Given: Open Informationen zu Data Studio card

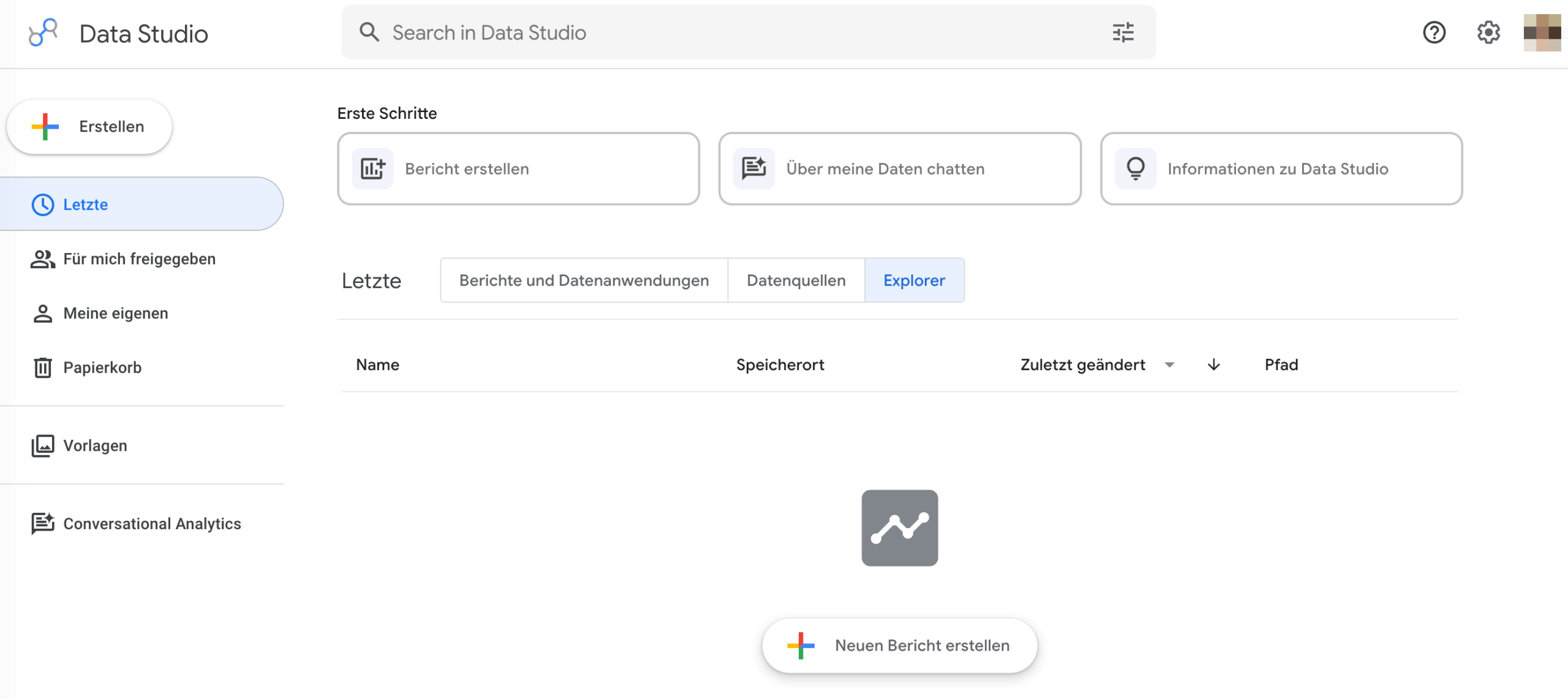Looking at the screenshot, I should point(1281,168).
